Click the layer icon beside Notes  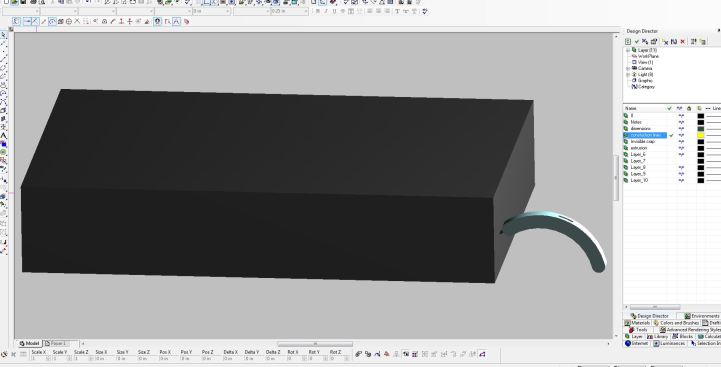click(626, 122)
